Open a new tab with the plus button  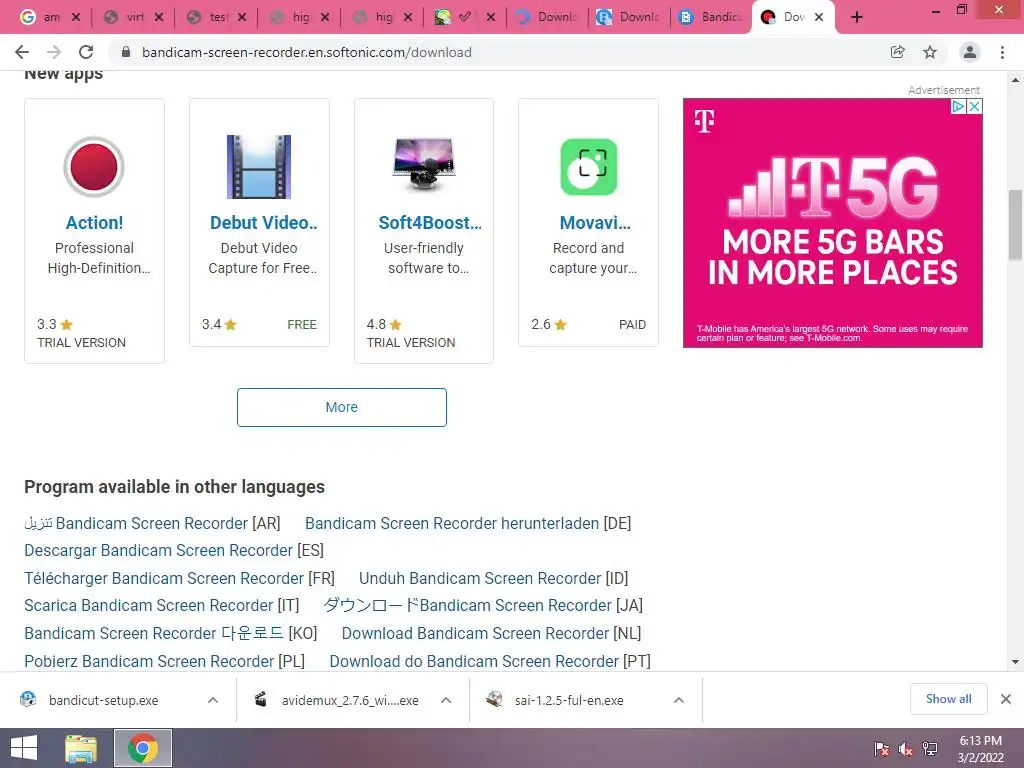857,17
